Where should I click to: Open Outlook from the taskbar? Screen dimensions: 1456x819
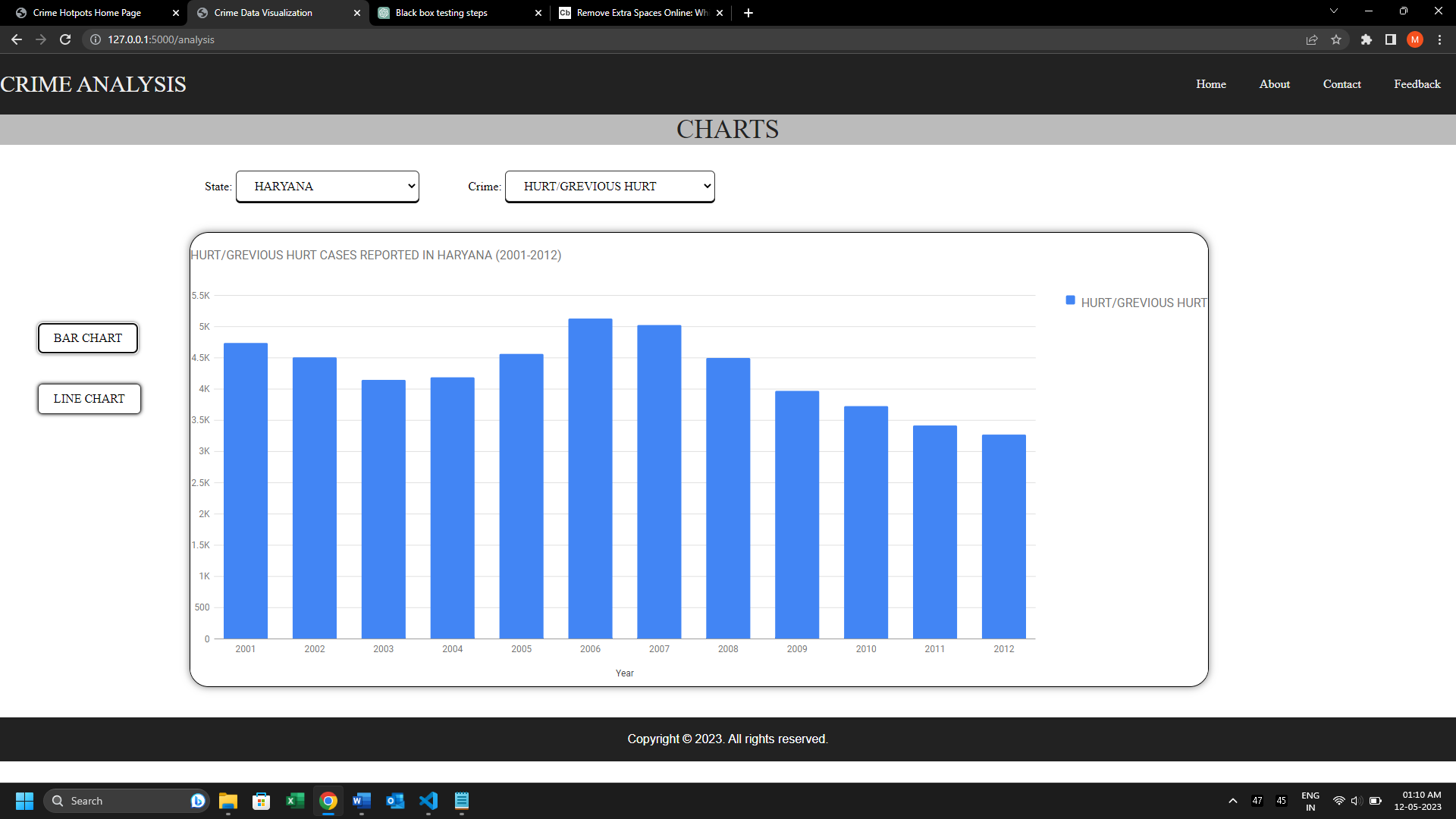pyautogui.click(x=395, y=801)
